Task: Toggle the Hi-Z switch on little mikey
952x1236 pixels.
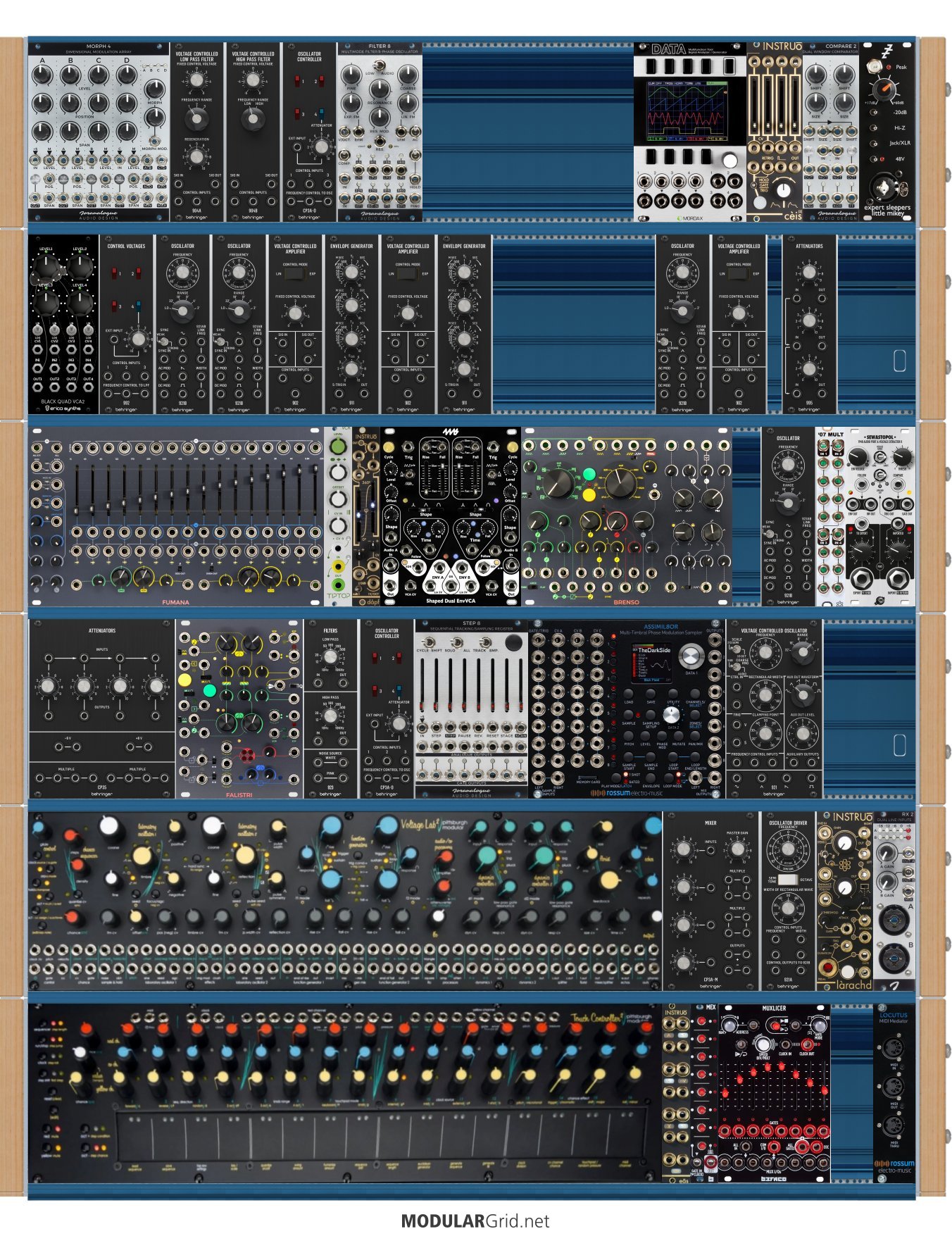Action: pyautogui.click(x=874, y=128)
